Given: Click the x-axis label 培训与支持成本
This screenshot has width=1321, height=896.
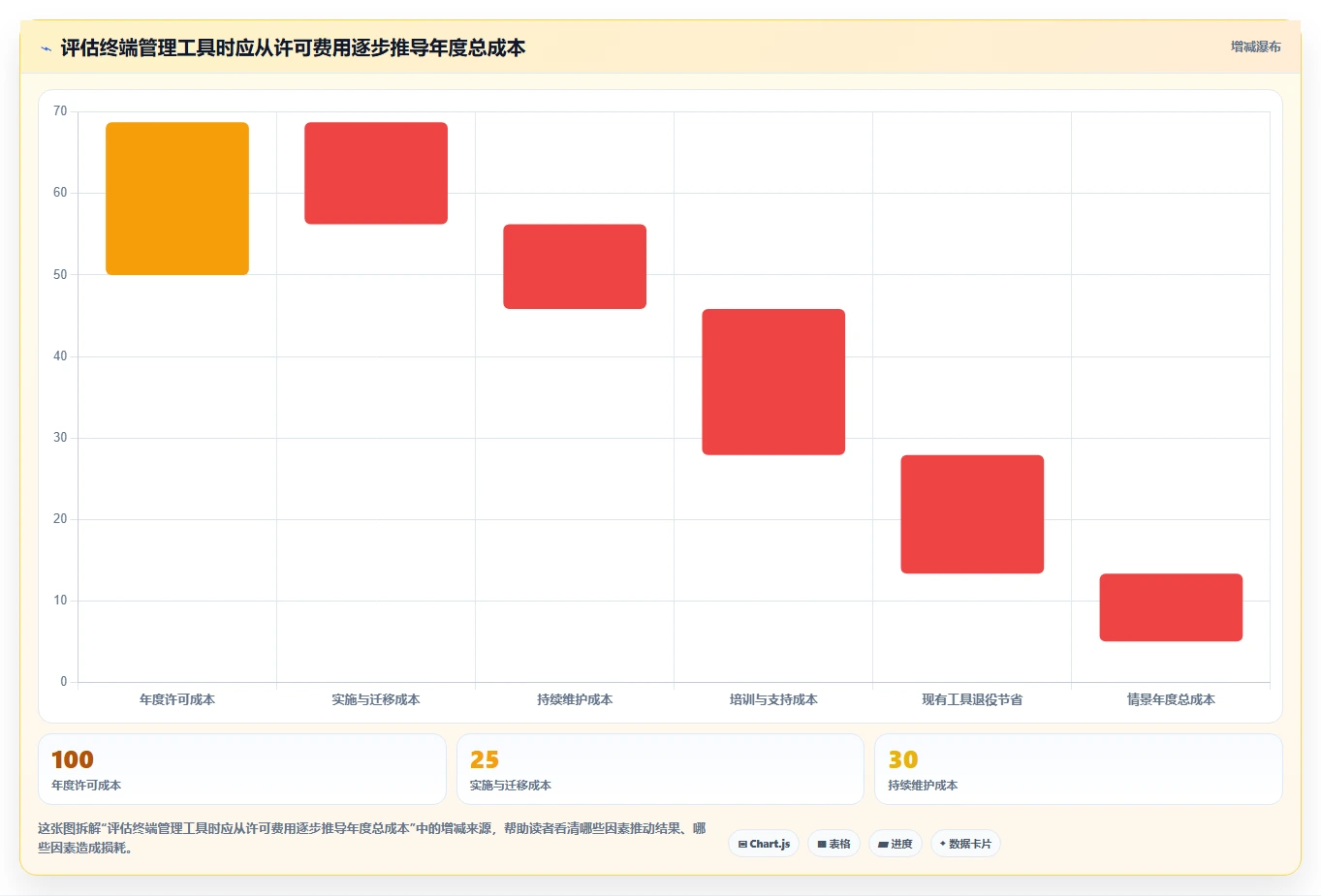Looking at the screenshot, I should click(x=773, y=699).
